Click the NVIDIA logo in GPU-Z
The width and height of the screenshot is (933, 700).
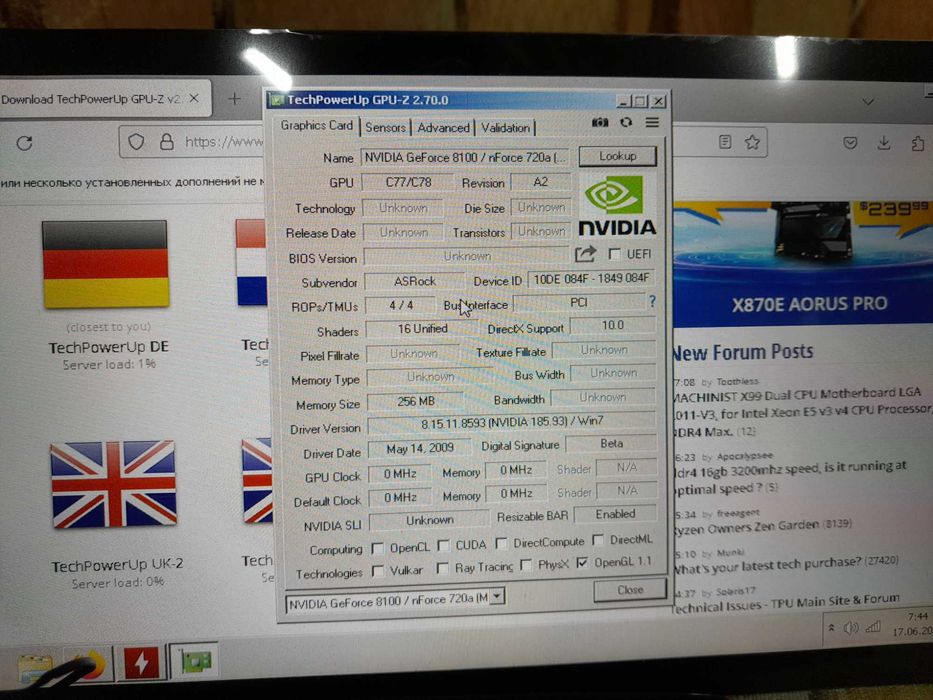click(617, 205)
